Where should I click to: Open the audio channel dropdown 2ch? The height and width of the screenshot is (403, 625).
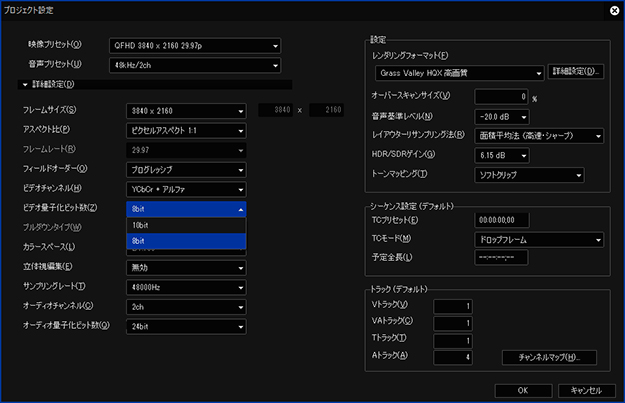[x=186, y=307]
